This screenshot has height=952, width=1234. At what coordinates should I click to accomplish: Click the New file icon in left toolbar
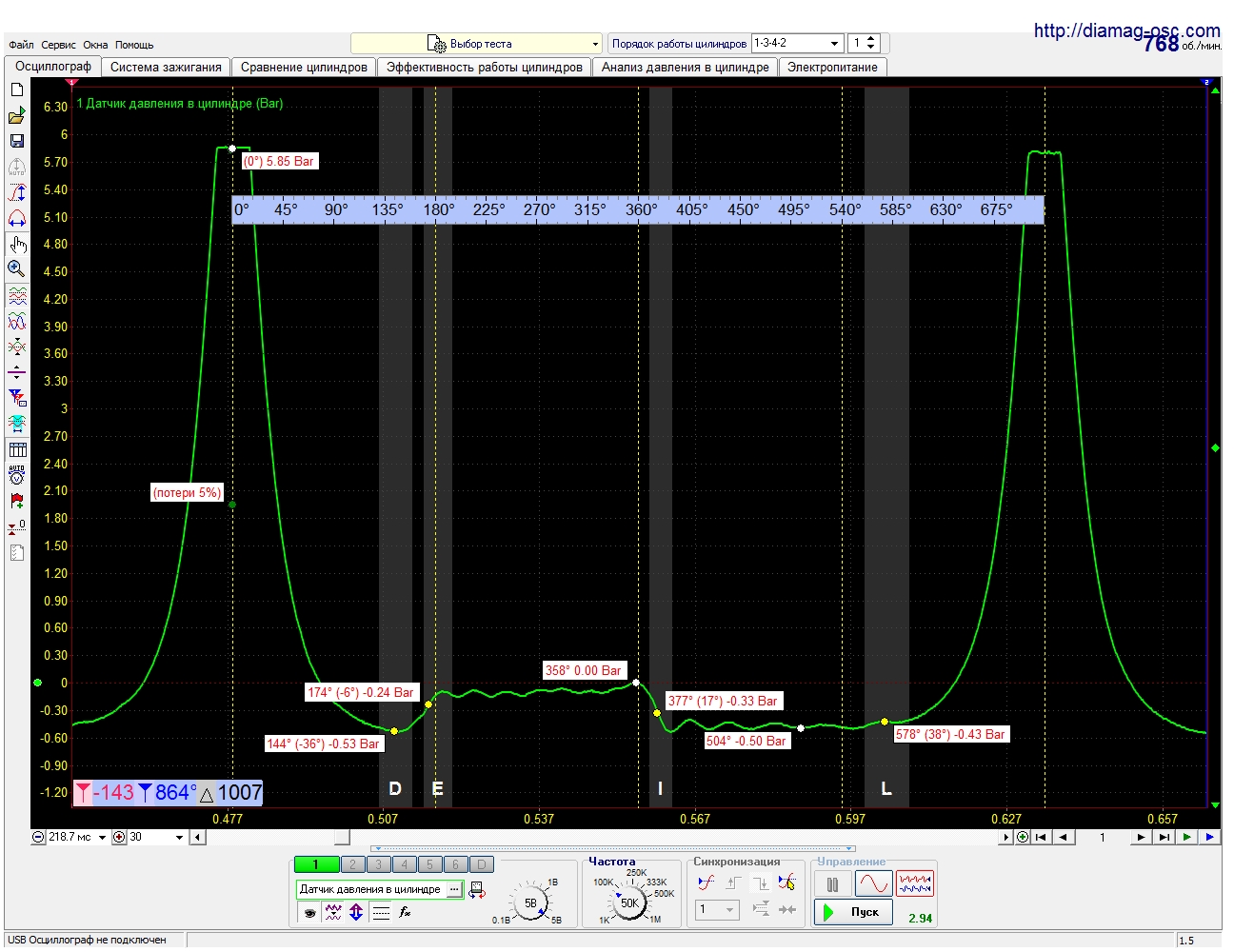click(x=16, y=89)
